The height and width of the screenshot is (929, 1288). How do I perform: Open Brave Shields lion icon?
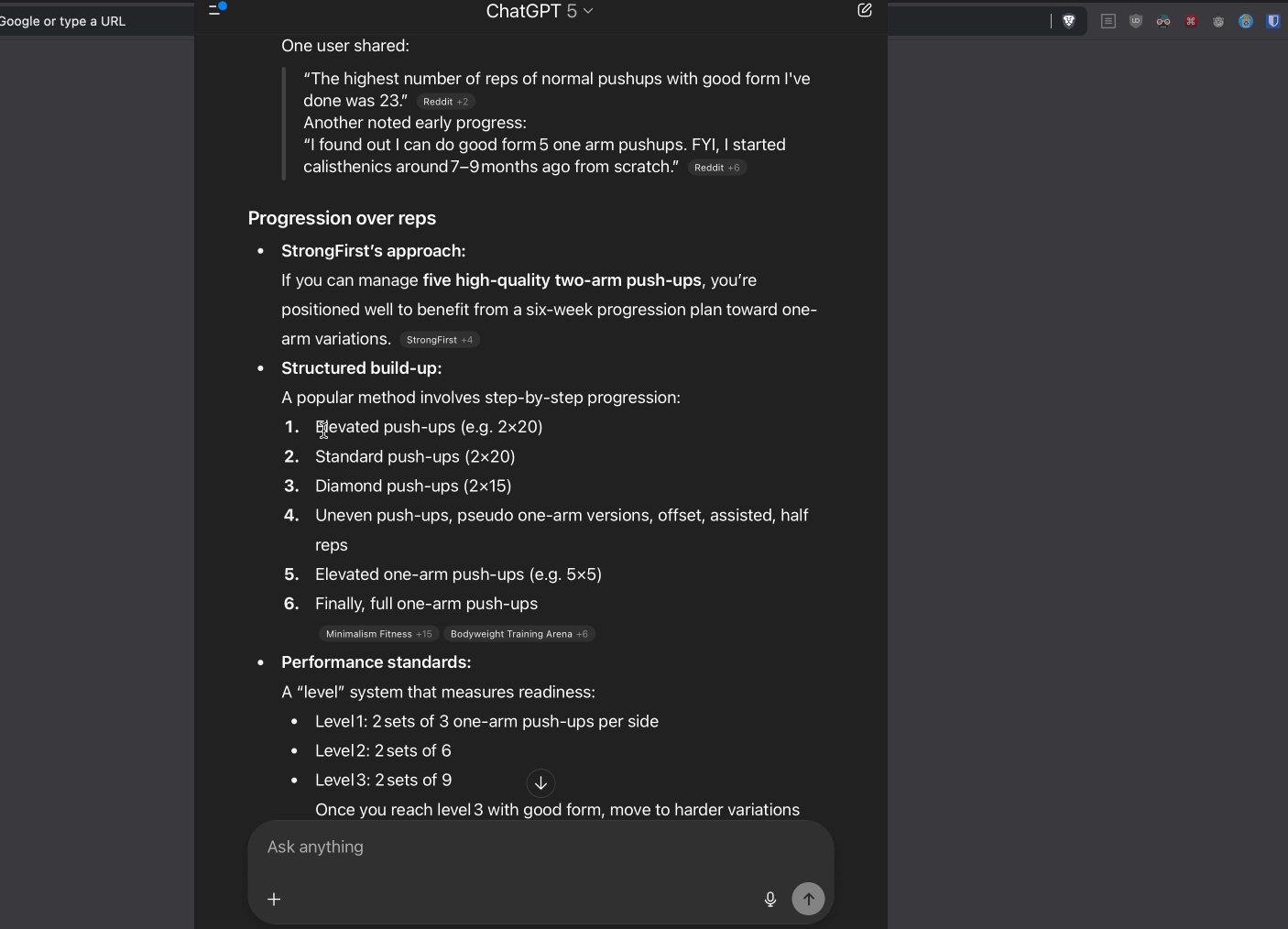1068,21
